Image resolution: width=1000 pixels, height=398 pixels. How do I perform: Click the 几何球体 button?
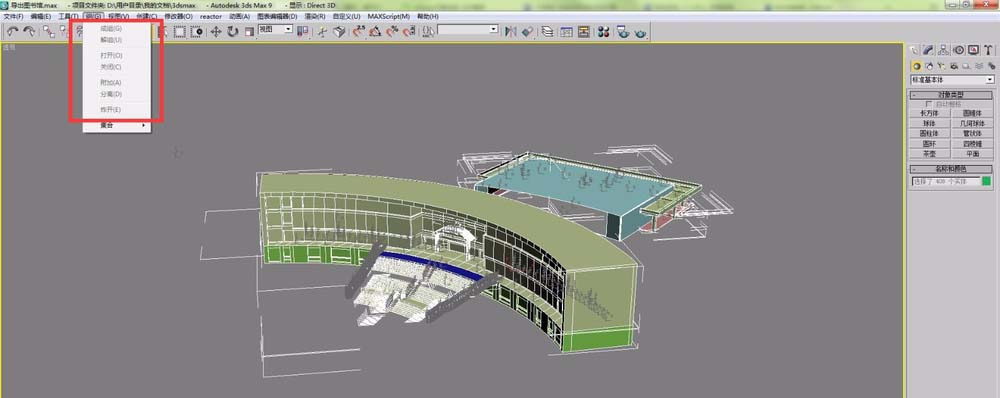(973, 123)
